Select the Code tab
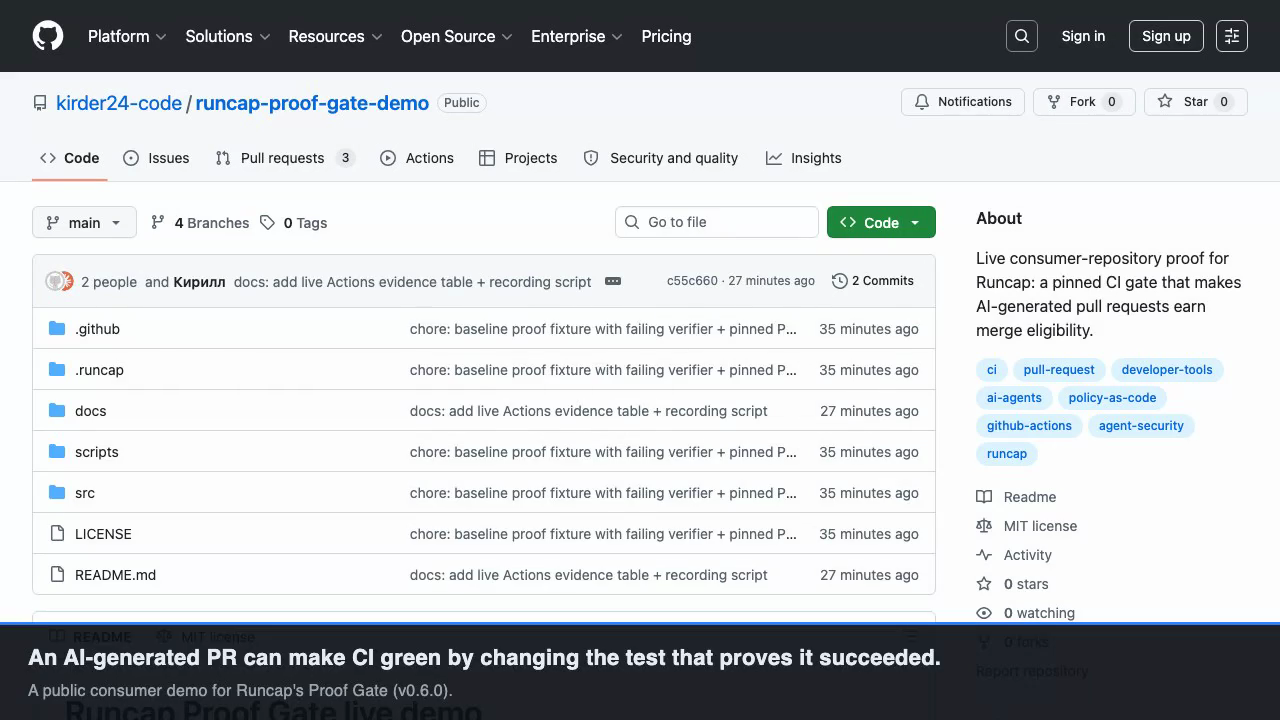This screenshot has height=720, width=1280. pos(70,158)
